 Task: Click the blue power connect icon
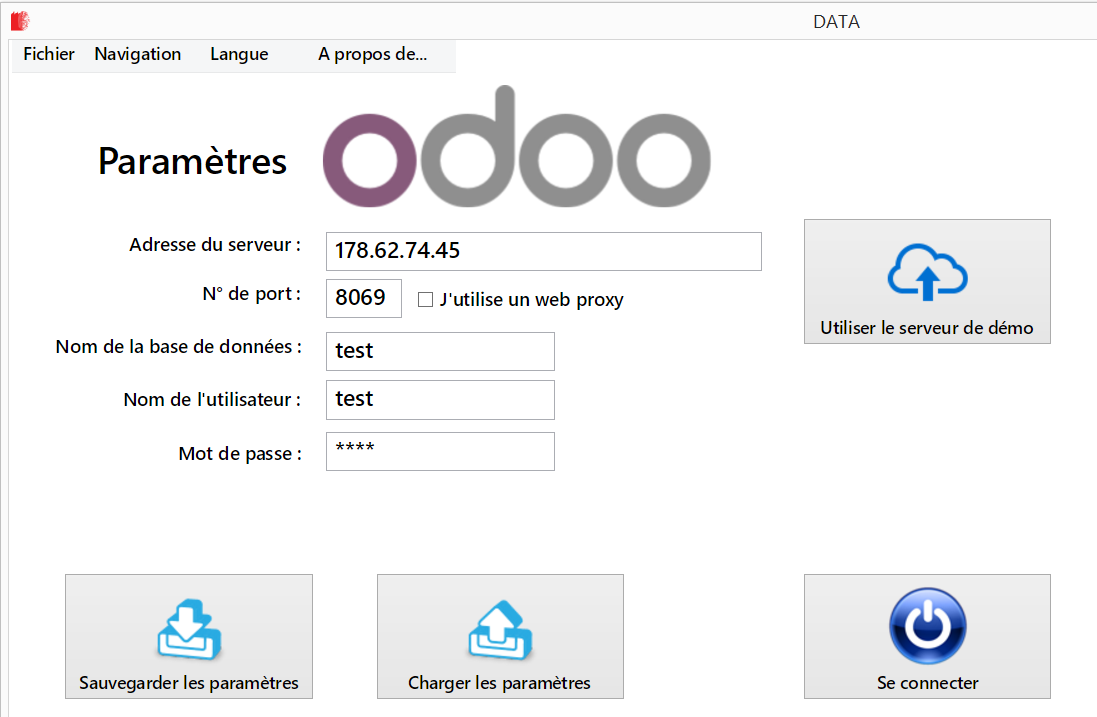point(928,625)
